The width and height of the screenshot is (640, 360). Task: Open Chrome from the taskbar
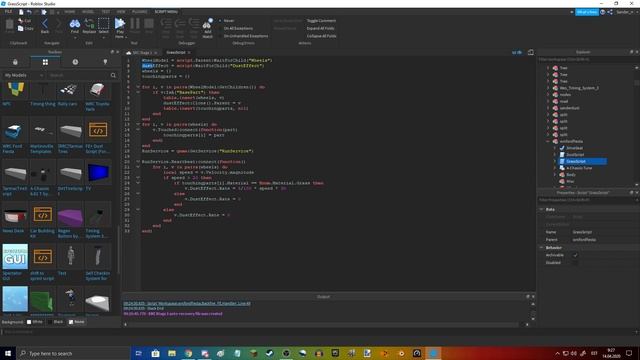[188, 353]
